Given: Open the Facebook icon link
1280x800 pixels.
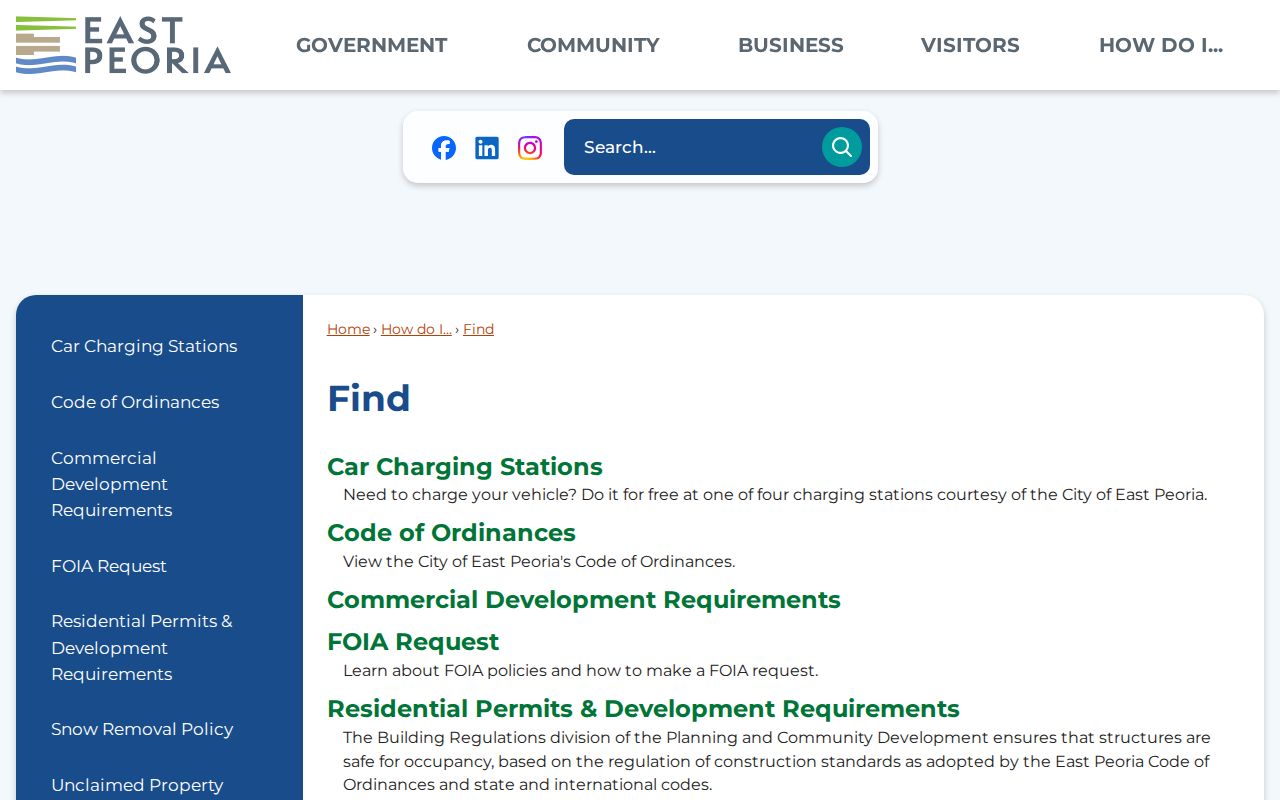Looking at the screenshot, I should pyautogui.click(x=444, y=148).
